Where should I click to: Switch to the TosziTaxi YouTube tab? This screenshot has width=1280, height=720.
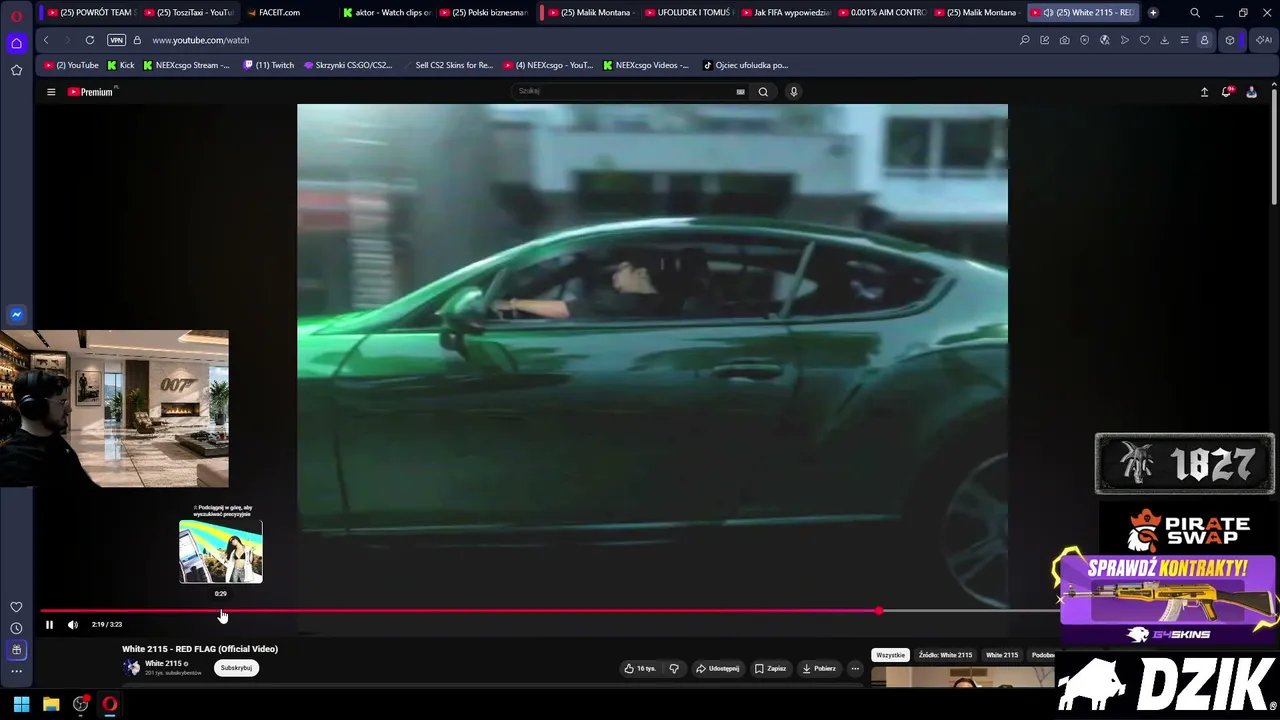[x=187, y=13]
